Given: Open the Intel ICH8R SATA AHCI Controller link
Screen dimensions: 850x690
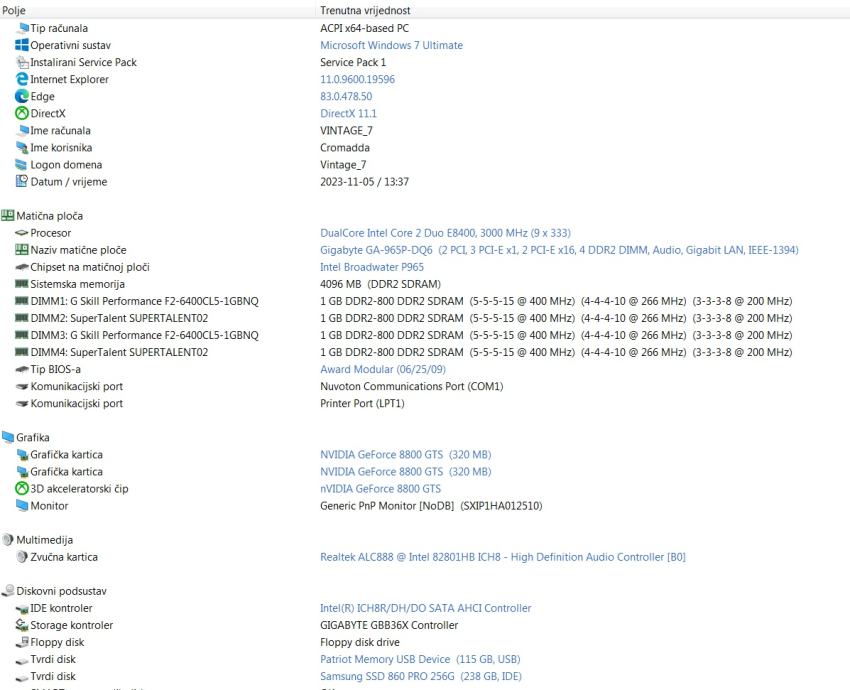Looking at the screenshot, I should click(426, 608).
